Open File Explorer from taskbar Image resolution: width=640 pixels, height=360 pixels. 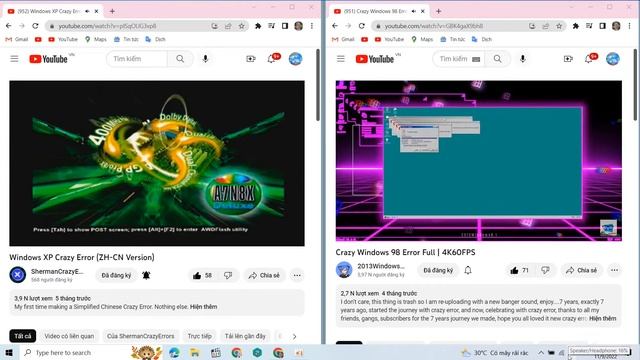(195, 353)
